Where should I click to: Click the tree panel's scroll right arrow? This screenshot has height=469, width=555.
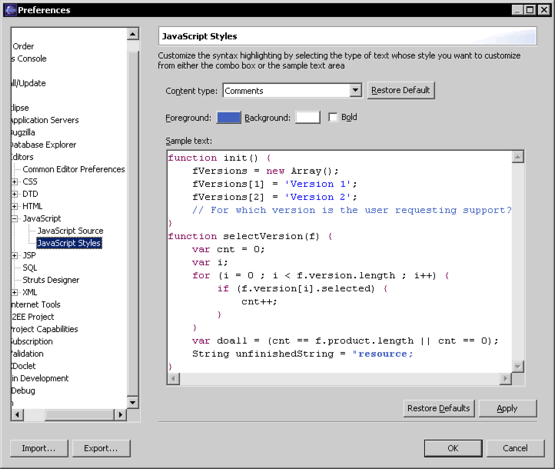(120, 414)
